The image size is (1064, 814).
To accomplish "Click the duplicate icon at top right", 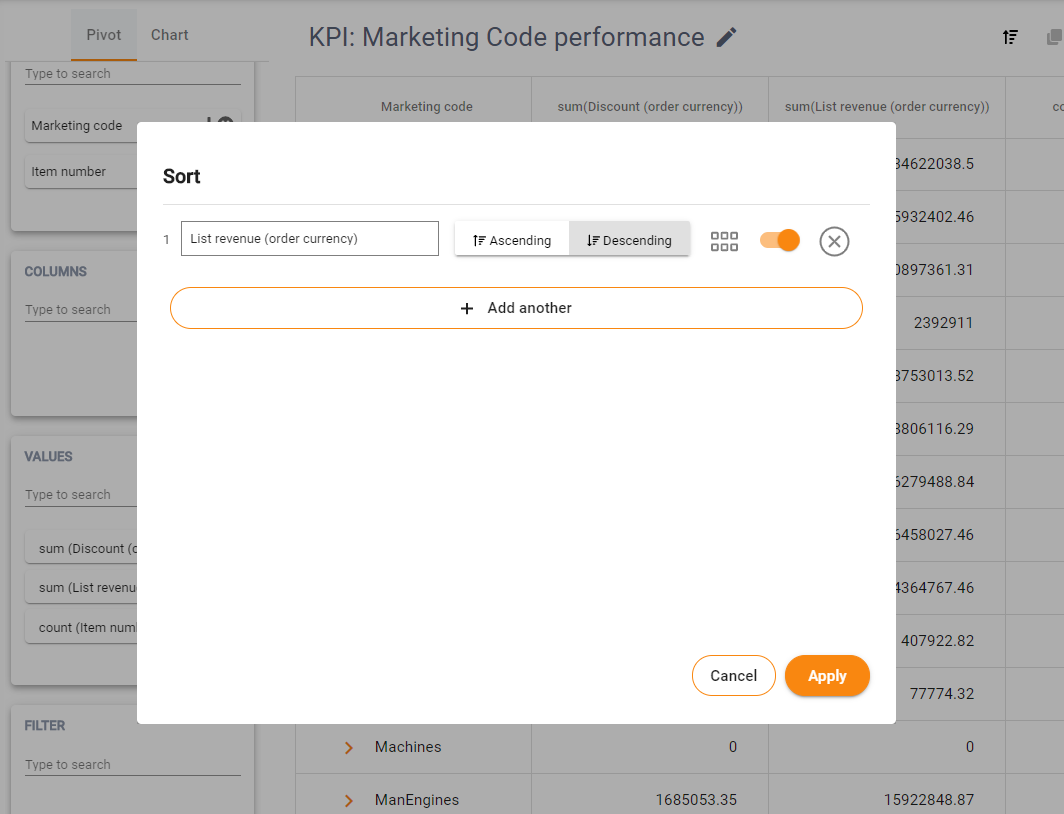I will [1053, 37].
